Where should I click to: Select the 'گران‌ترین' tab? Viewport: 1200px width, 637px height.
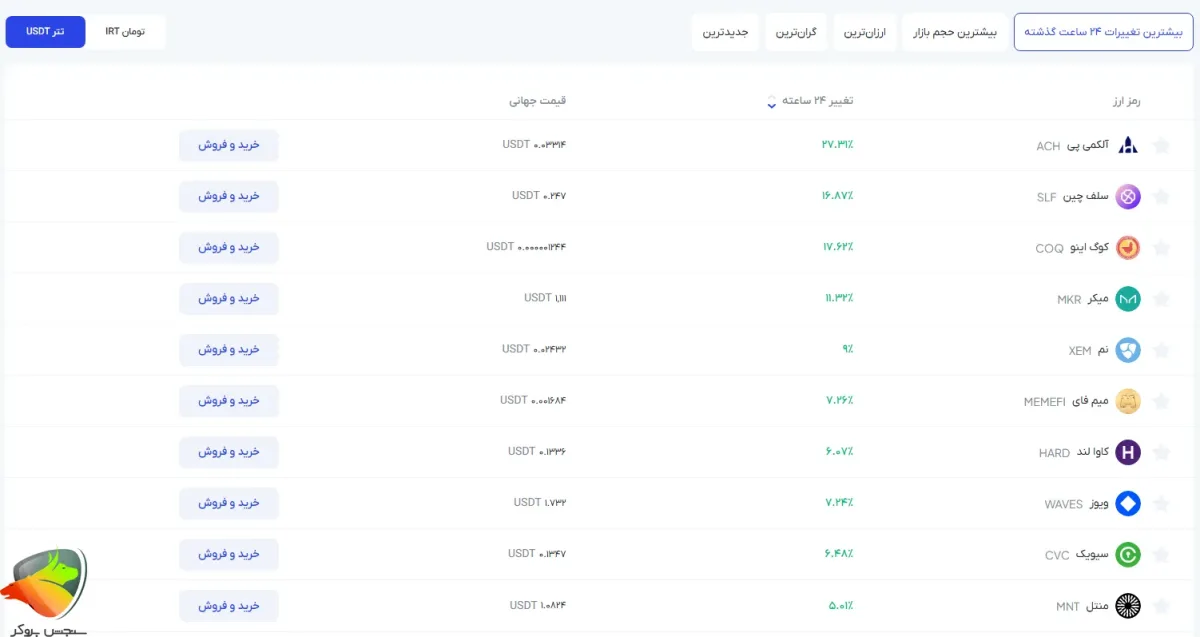point(797,32)
